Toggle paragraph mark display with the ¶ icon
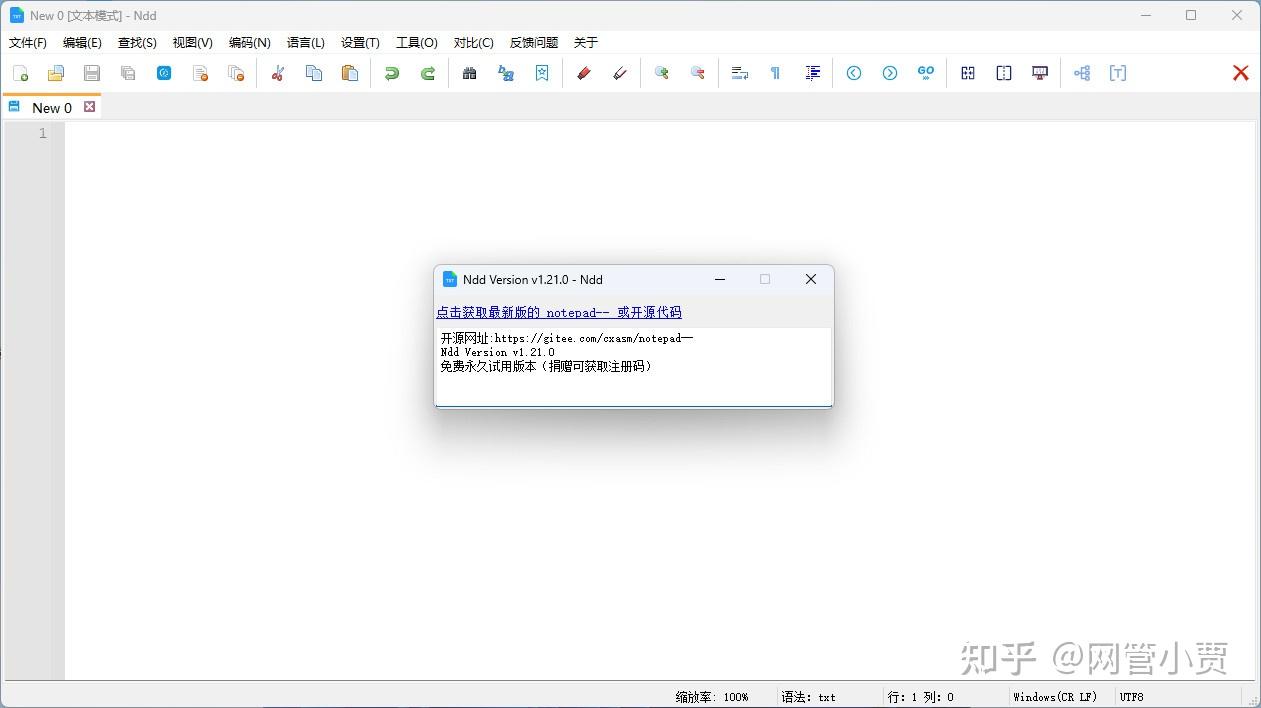 [775, 72]
